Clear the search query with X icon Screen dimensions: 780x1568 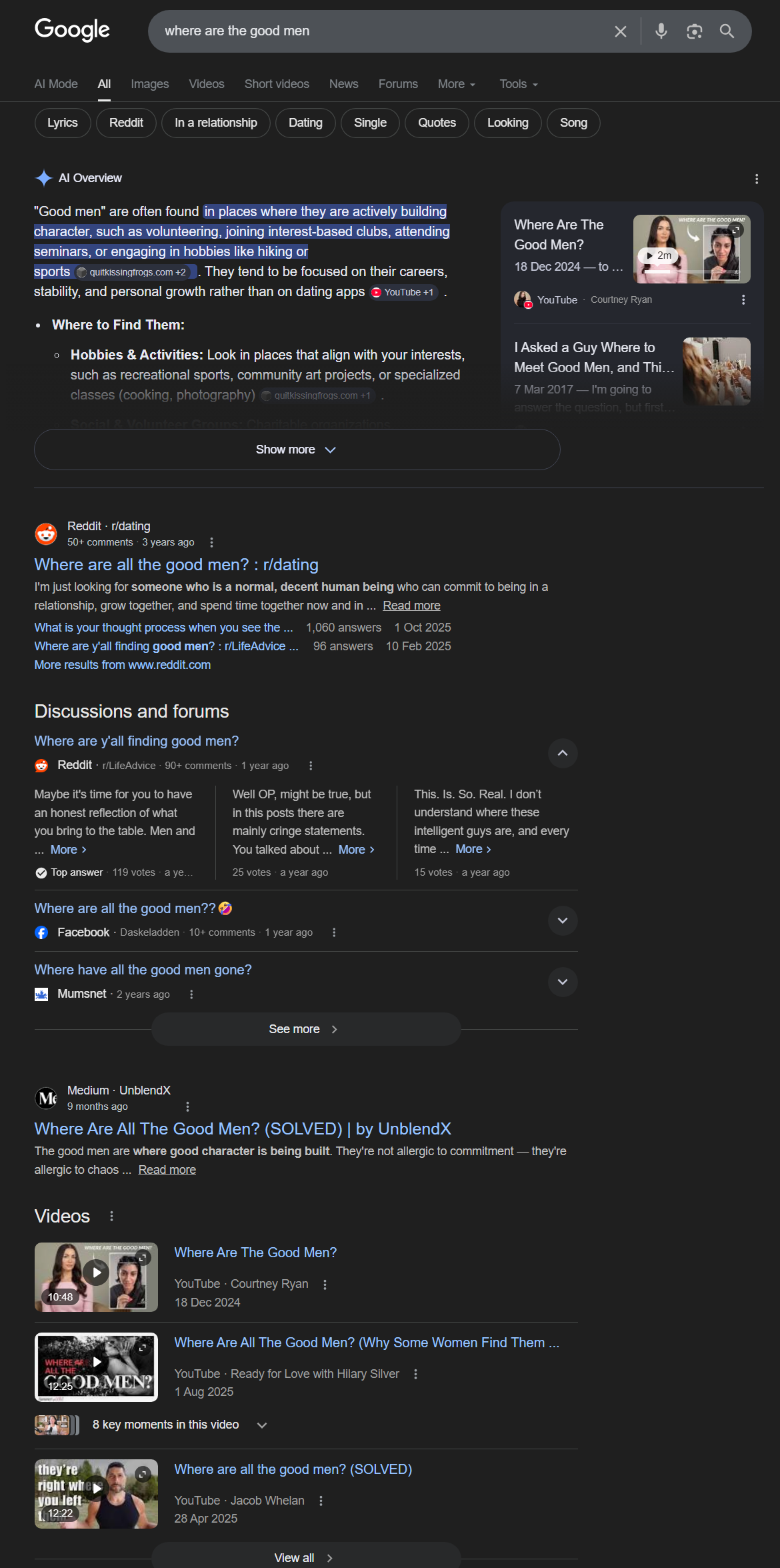click(x=620, y=31)
